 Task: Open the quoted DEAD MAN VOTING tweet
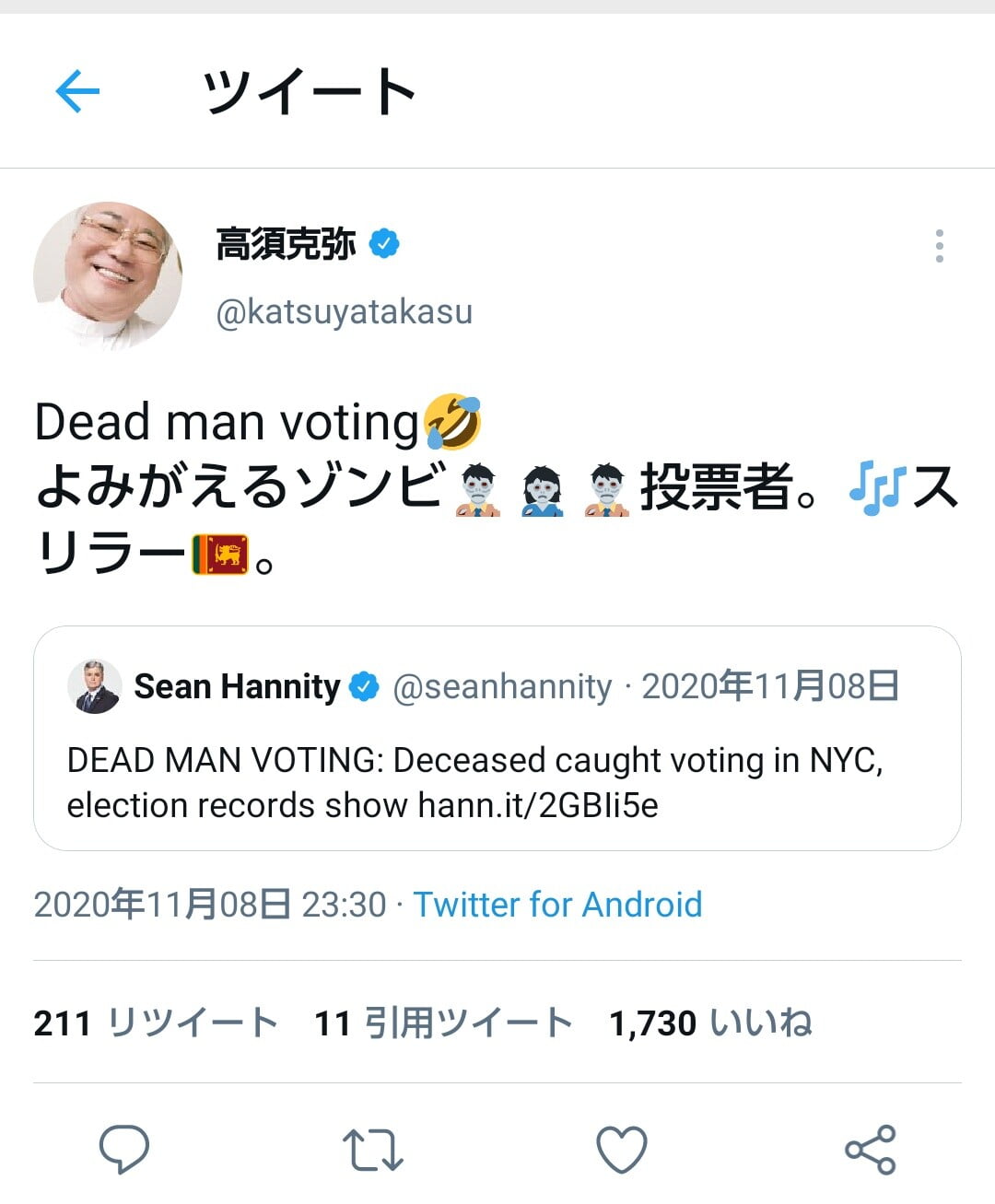[497, 782]
